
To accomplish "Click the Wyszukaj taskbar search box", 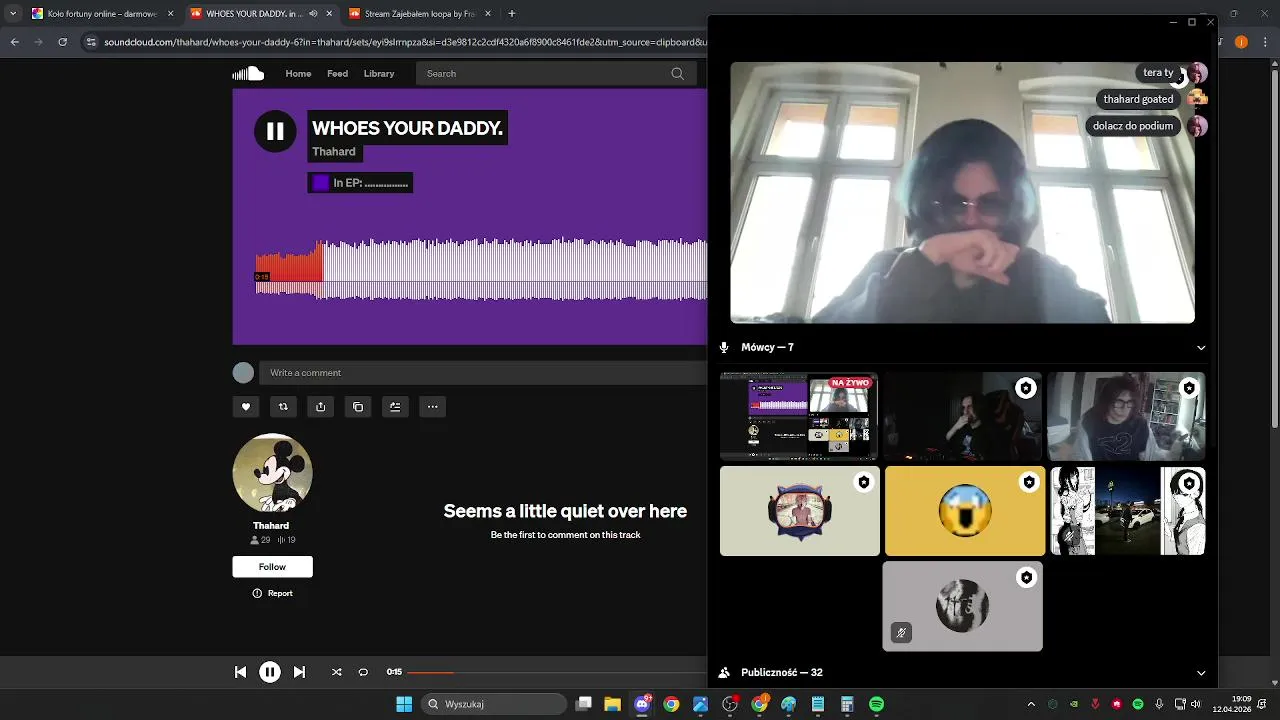I will [x=493, y=704].
